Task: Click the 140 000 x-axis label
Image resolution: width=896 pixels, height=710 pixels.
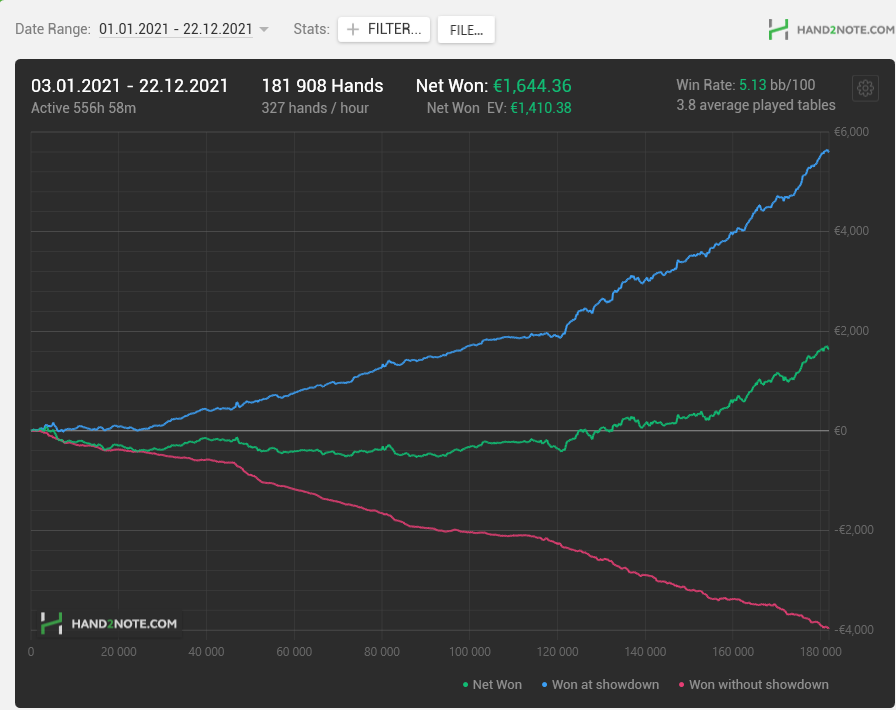Action: coord(645,652)
